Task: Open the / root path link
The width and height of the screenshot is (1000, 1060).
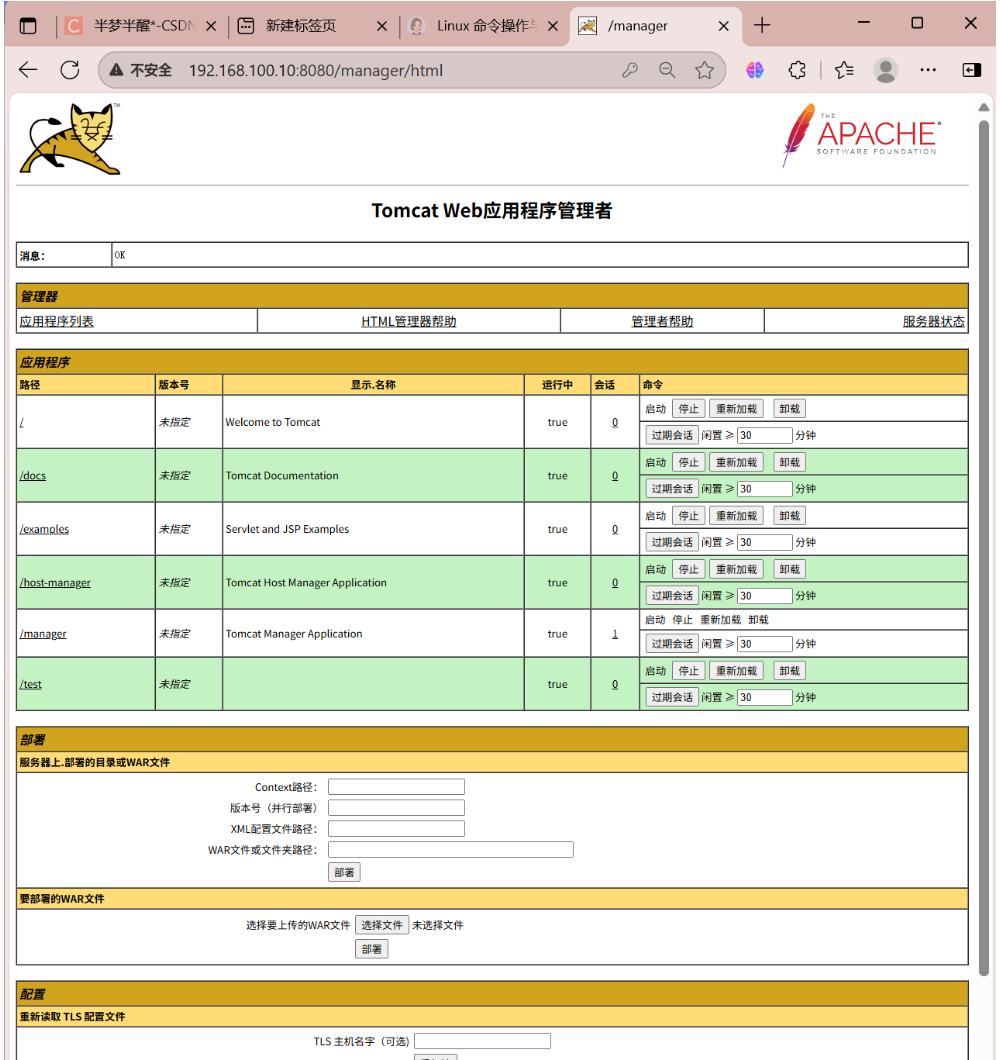Action: pyautogui.click(x=22, y=422)
